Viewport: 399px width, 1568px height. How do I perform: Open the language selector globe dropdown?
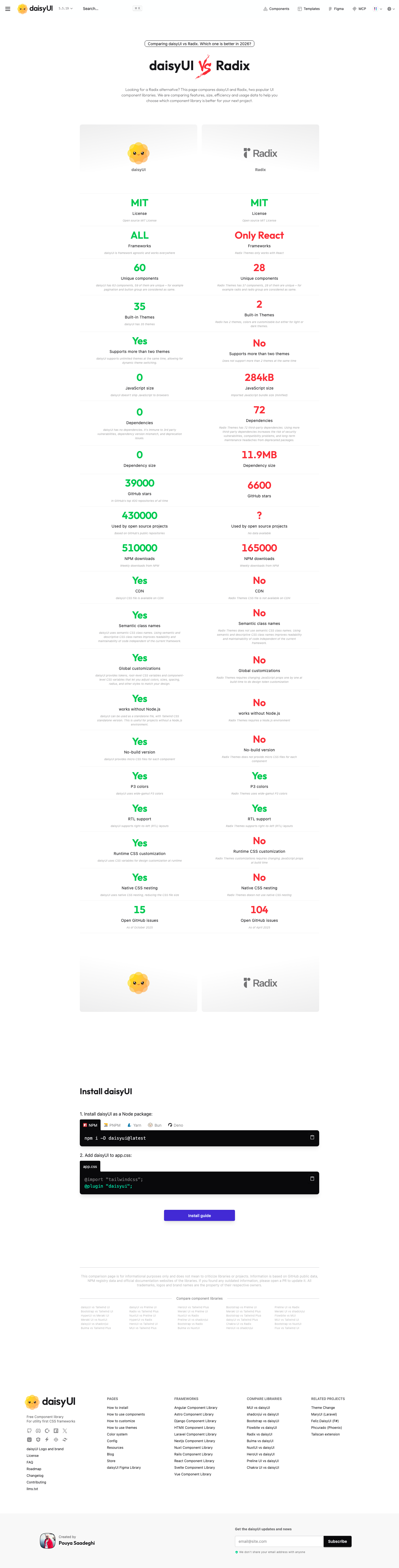[390, 9]
